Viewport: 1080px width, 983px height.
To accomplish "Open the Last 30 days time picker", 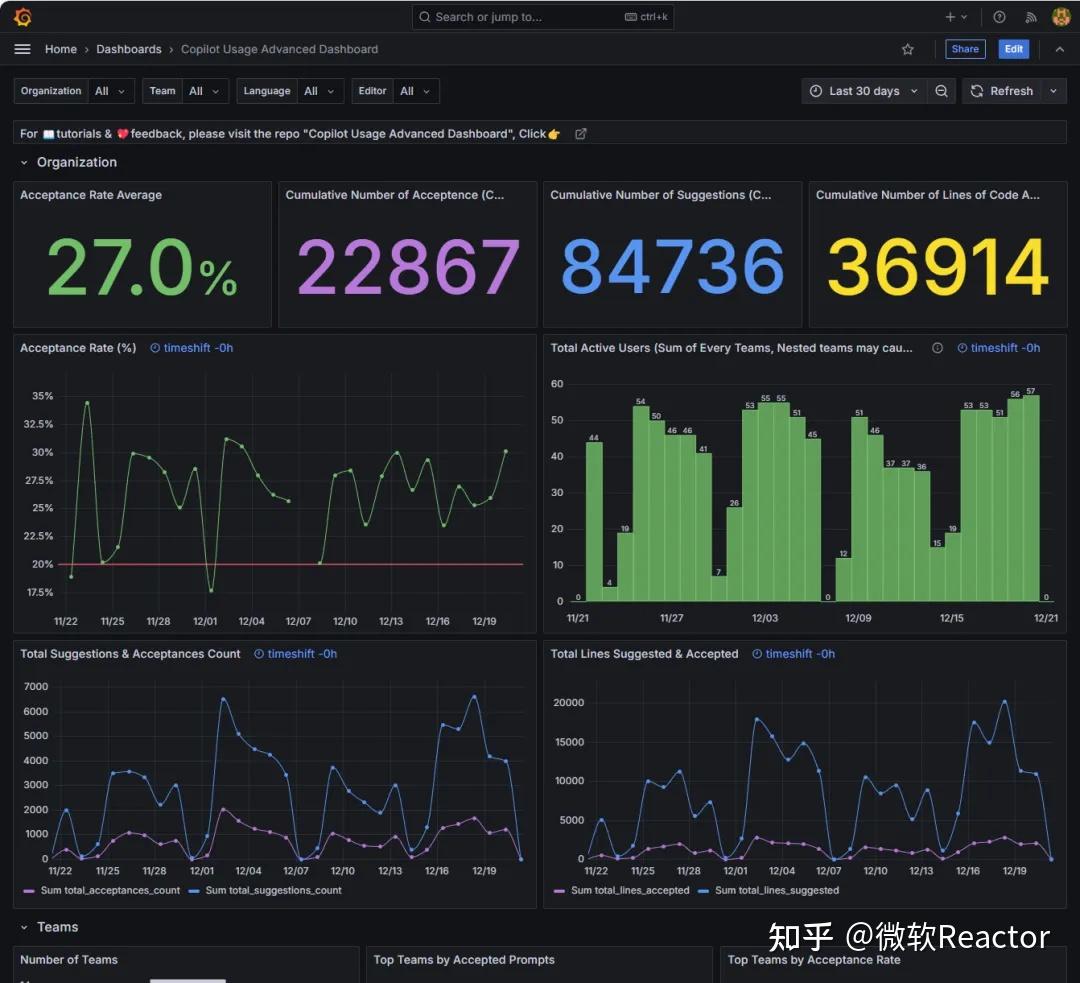I will [863, 91].
